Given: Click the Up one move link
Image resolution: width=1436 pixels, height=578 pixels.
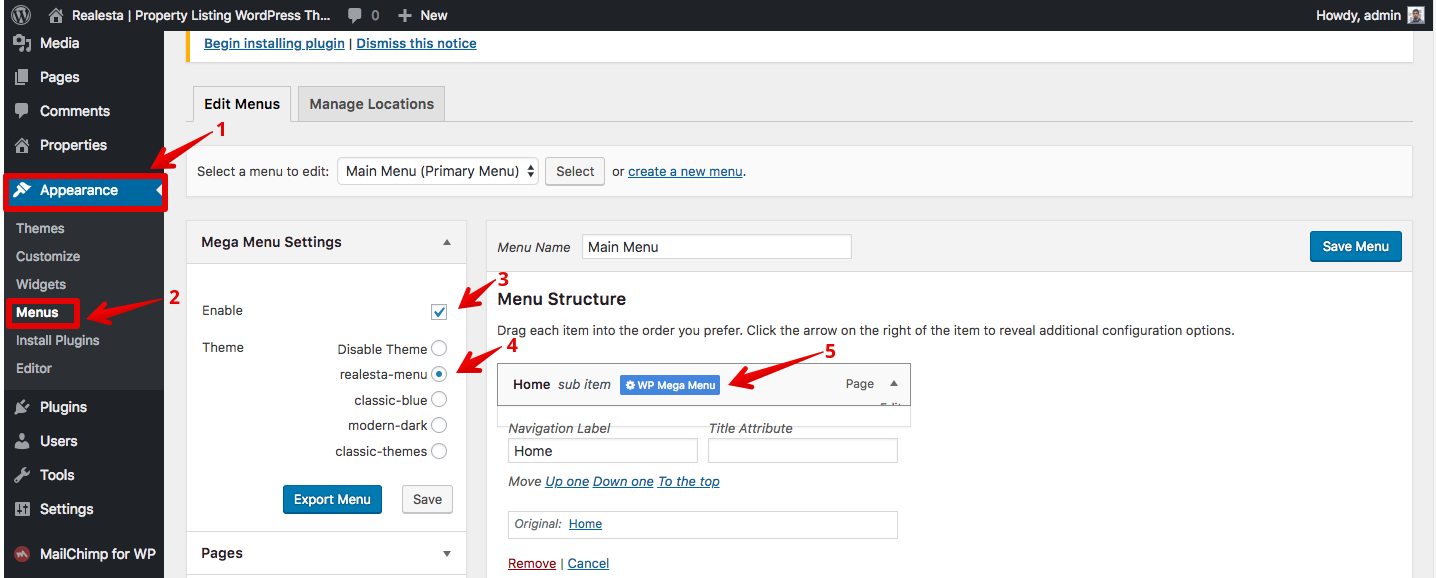Looking at the screenshot, I should [x=567, y=481].
